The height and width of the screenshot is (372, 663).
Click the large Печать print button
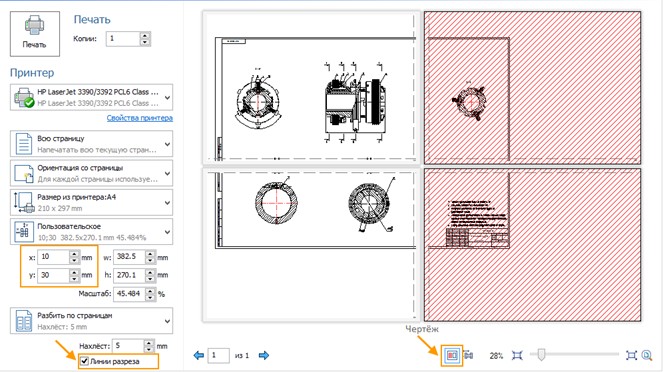[x=35, y=34]
